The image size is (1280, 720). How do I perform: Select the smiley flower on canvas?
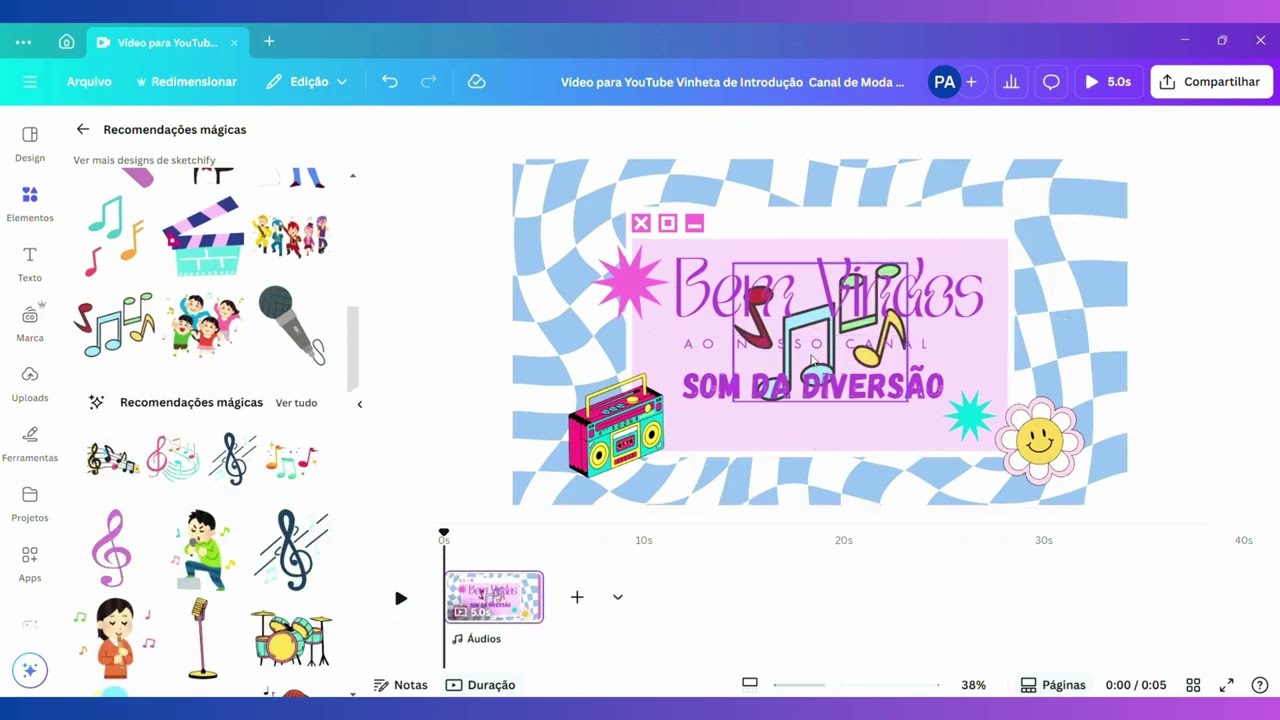1040,440
